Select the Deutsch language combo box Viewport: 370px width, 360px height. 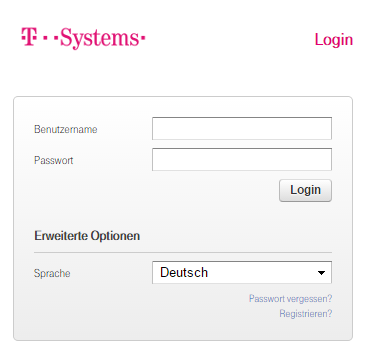coord(242,273)
